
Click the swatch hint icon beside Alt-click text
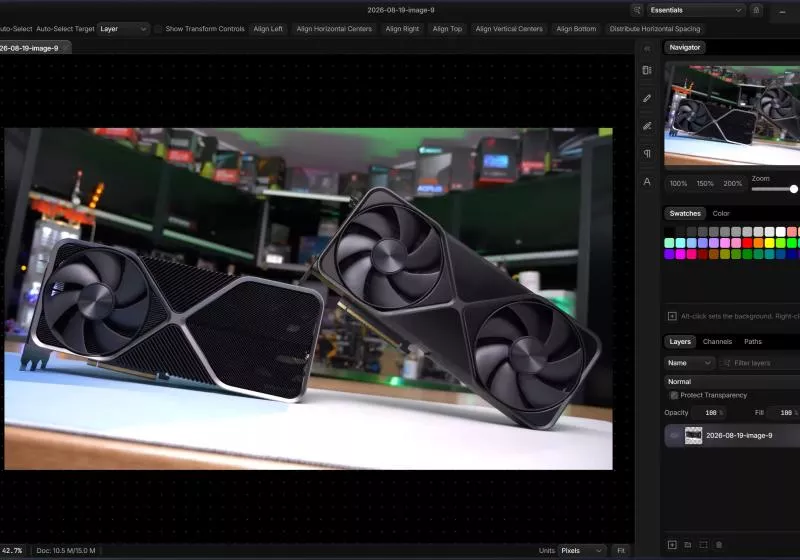[672, 316]
